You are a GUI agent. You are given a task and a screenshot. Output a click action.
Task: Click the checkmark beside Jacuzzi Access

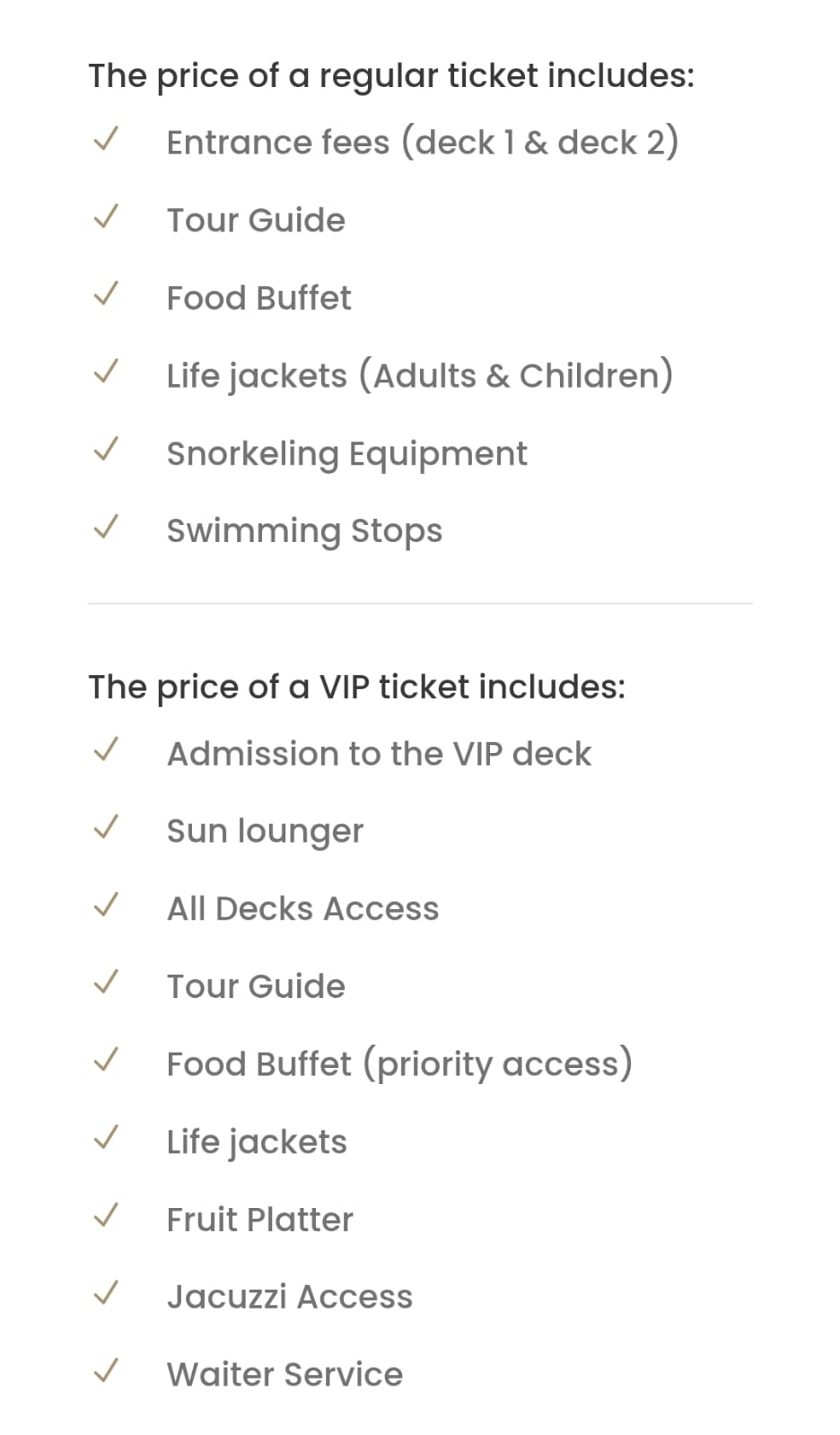click(106, 1293)
